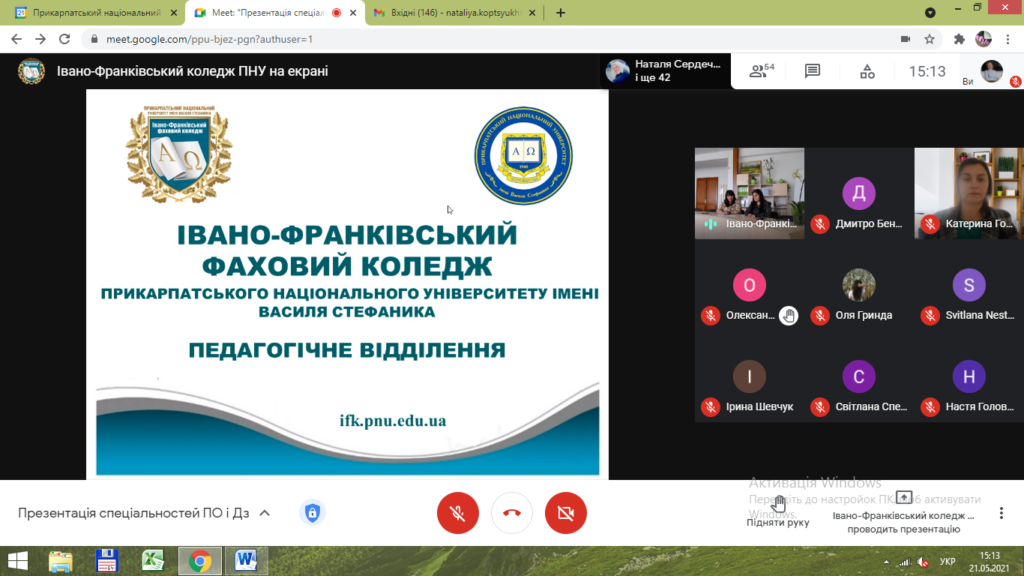Viewport: 1024px width, 576px height.
Task: Expand meeting details next to 'Презентація спеціальностей ПО і Дз'
Action: (x=265, y=513)
